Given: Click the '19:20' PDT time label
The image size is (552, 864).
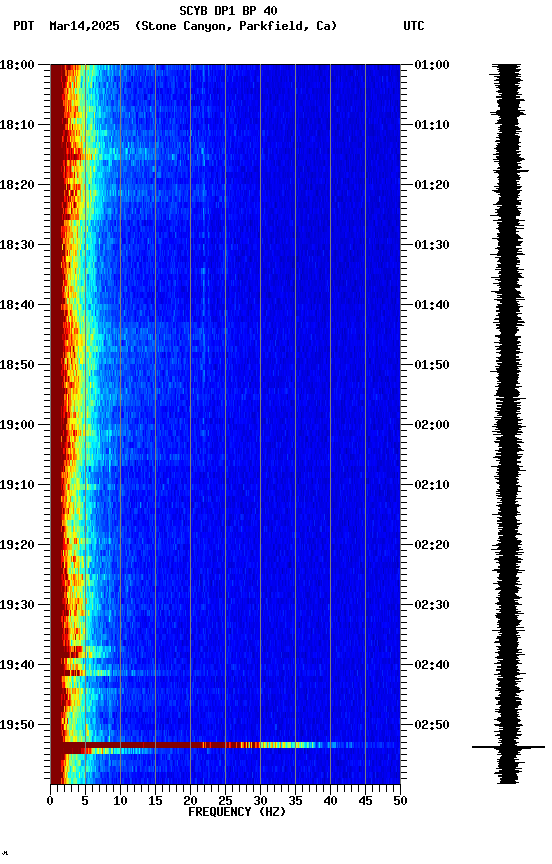Looking at the screenshot, I should coord(17,546).
